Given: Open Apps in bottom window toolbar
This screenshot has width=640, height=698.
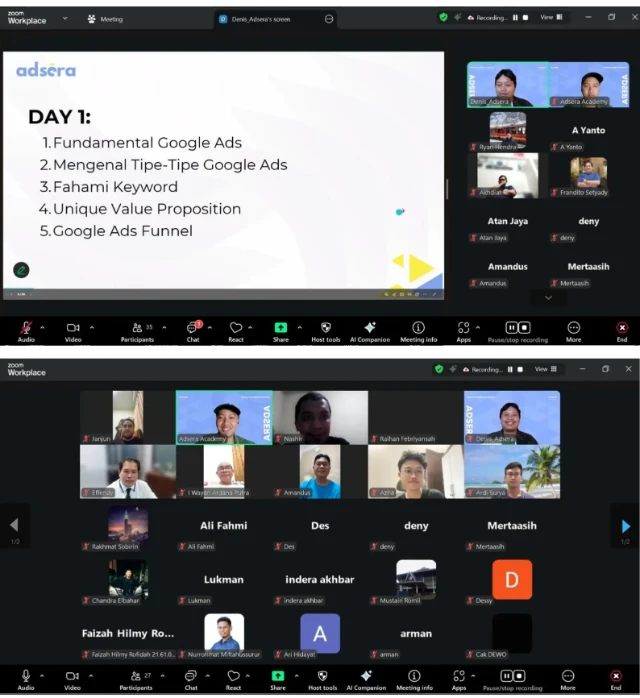Looking at the screenshot, I should [x=459, y=680].
